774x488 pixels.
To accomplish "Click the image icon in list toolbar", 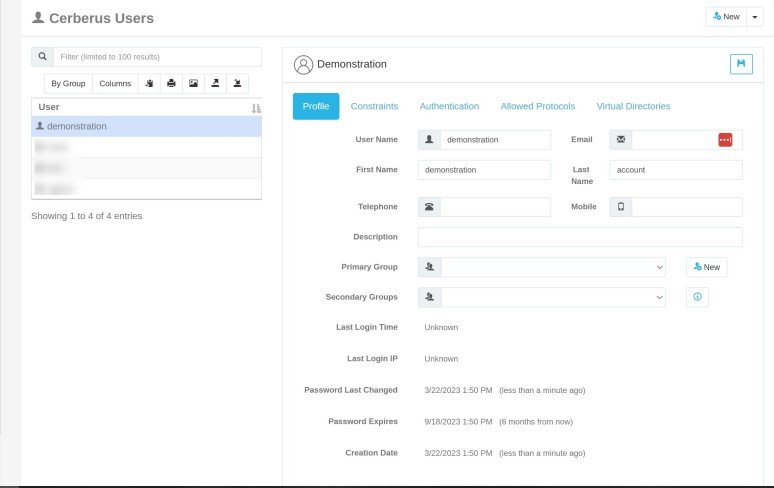I will tap(193, 83).
